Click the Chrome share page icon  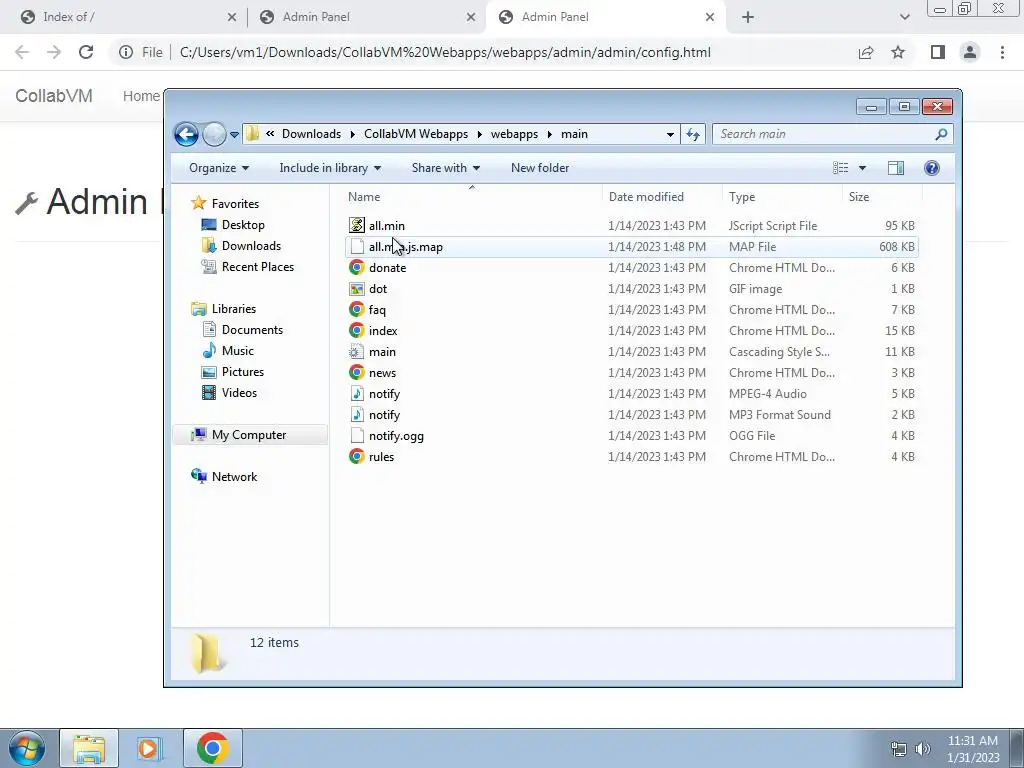(866, 52)
